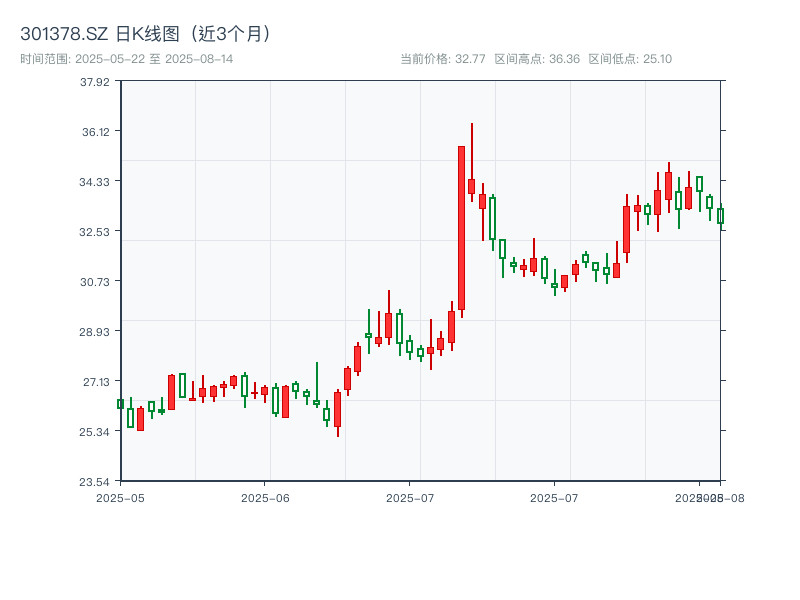Viewport: 800px width, 600px height.
Task: Click the 2025-06 x-axis label
Action: click(266, 496)
